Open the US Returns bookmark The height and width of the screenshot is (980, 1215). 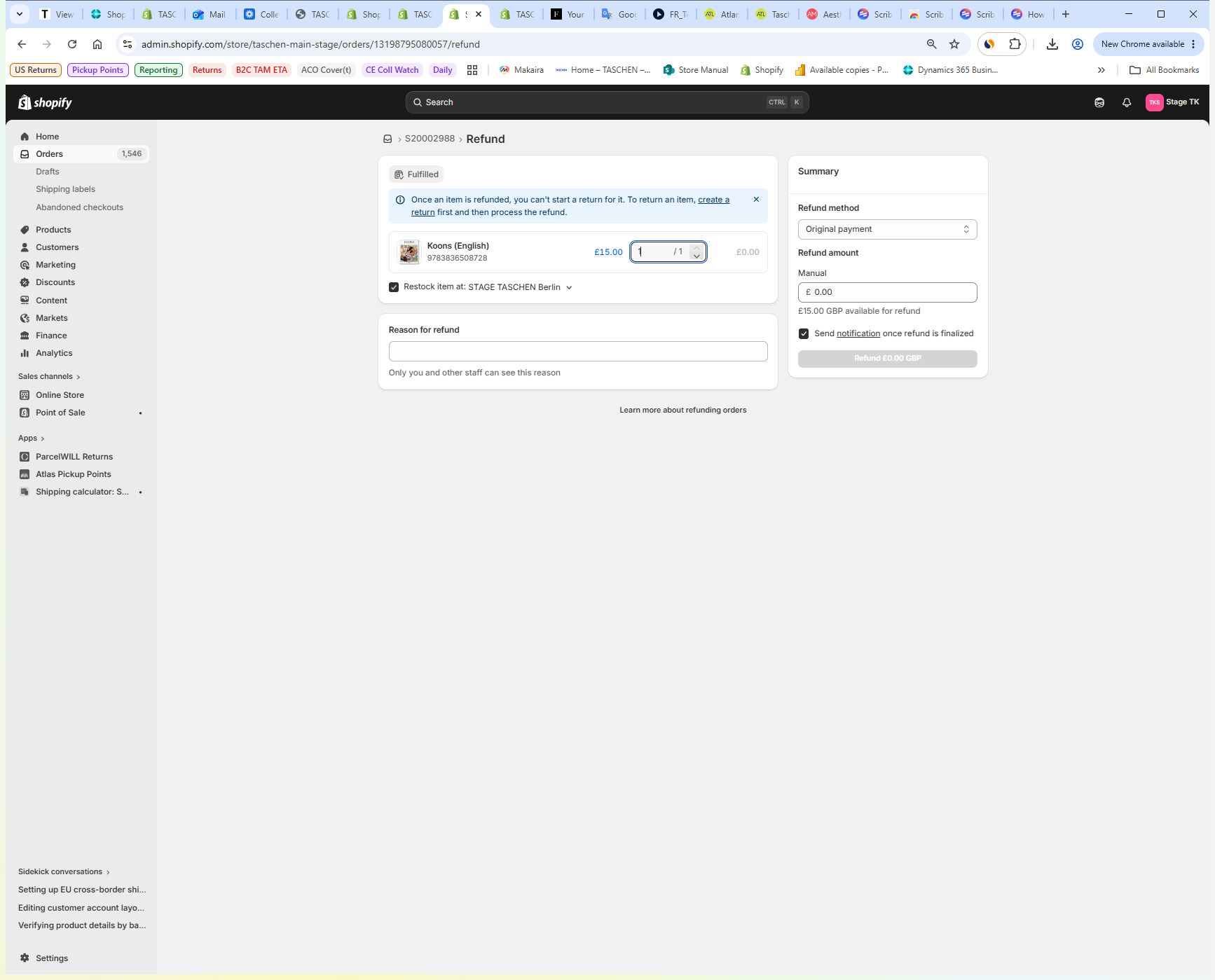pos(36,70)
